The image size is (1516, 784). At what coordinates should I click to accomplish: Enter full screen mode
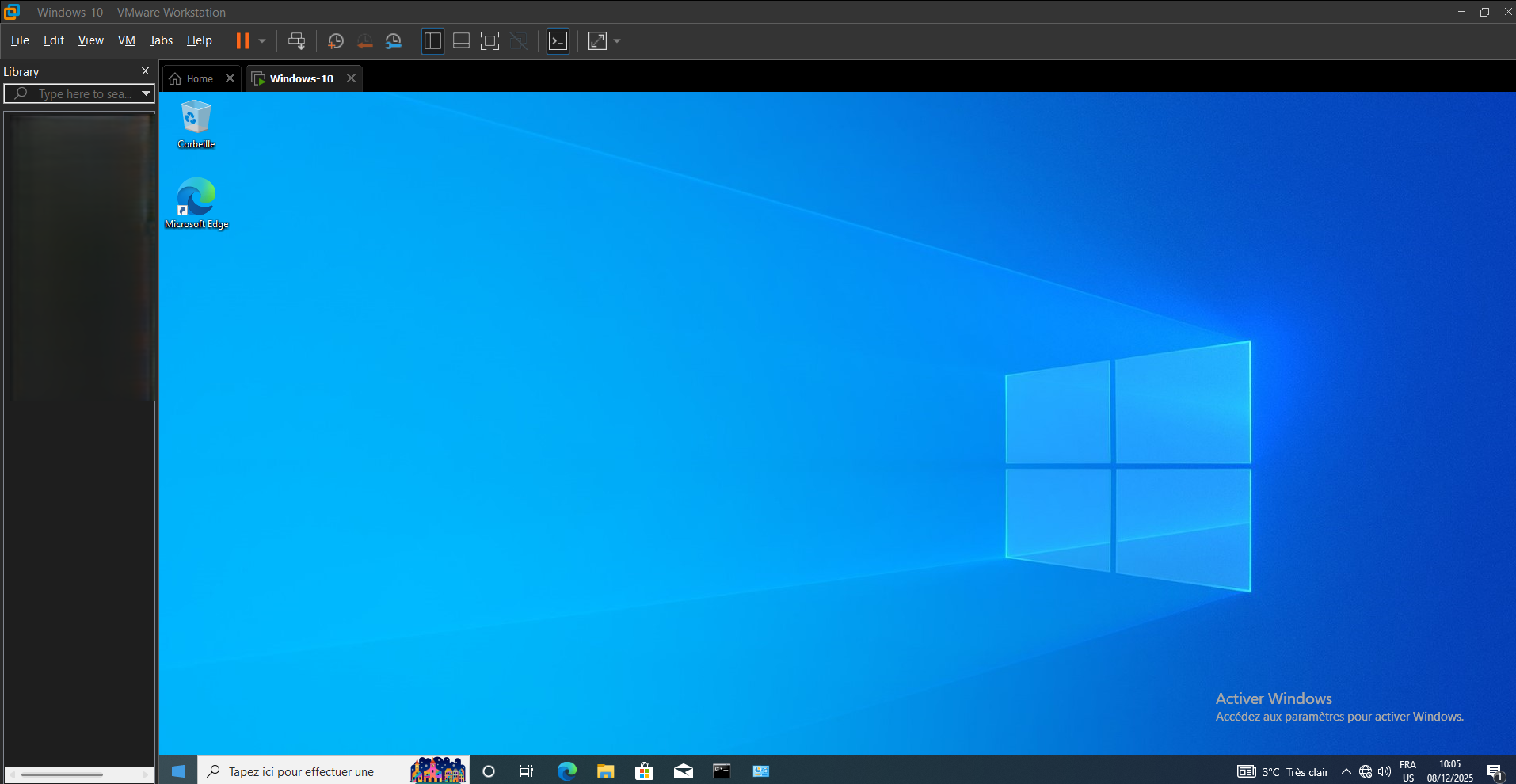pyautogui.click(x=490, y=41)
